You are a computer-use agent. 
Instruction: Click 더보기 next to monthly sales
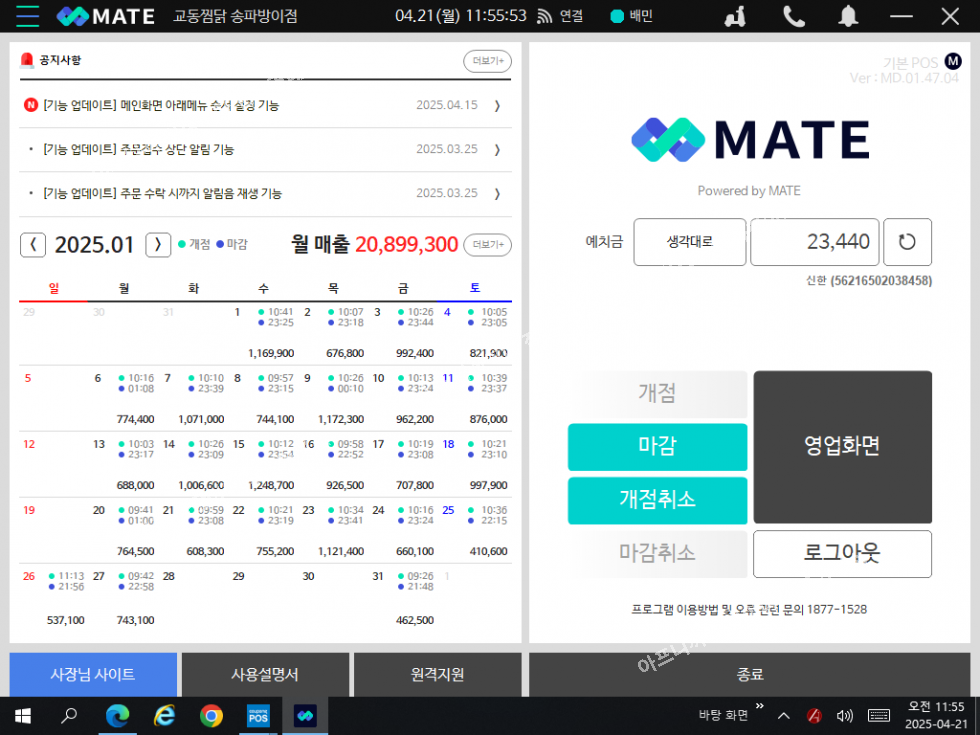tap(487, 244)
